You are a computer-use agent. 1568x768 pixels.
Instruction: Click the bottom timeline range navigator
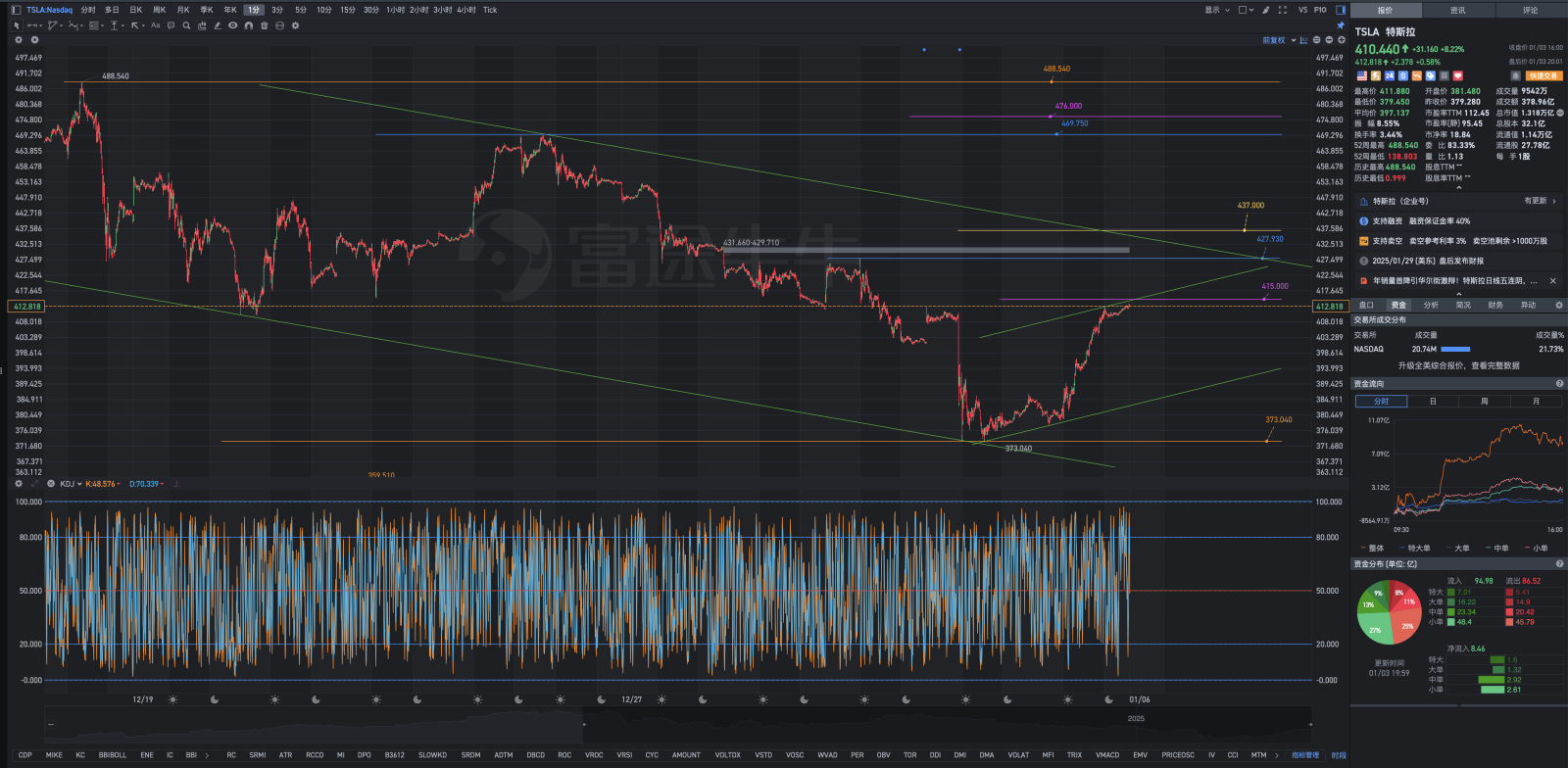point(678,725)
